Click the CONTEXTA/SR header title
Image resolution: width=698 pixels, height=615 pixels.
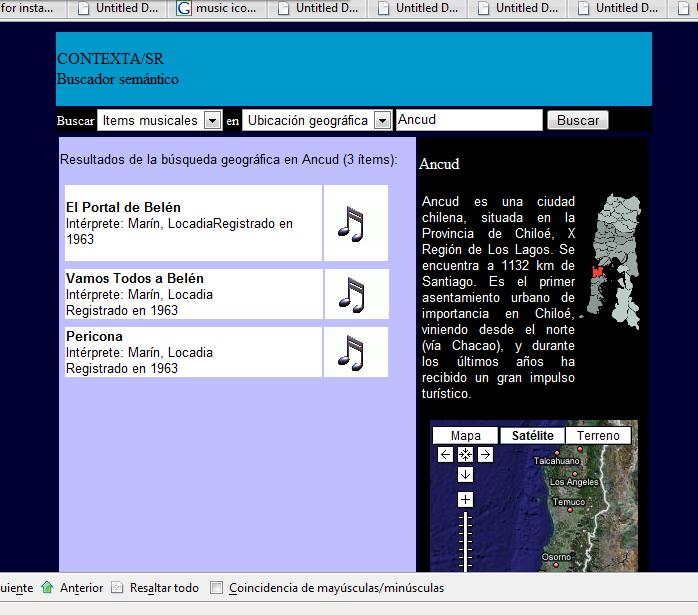pos(110,58)
